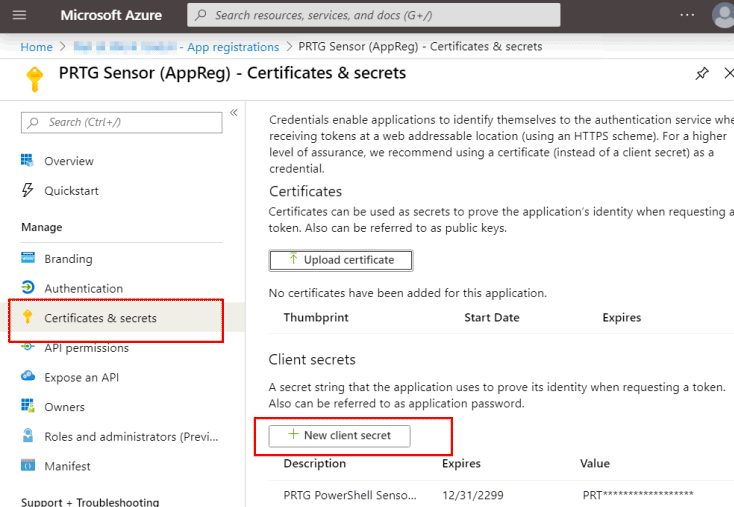Click the masked PRT****** secret value

tap(638, 495)
